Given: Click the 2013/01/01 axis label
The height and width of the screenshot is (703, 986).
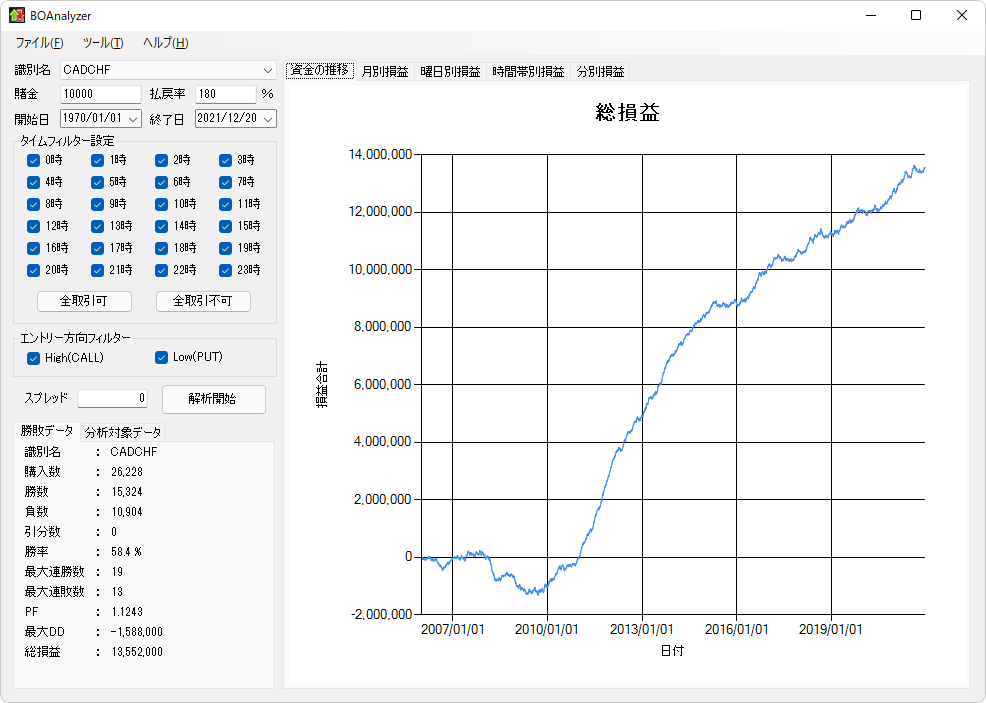Looking at the screenshot, I should click(x=641, y=629).
